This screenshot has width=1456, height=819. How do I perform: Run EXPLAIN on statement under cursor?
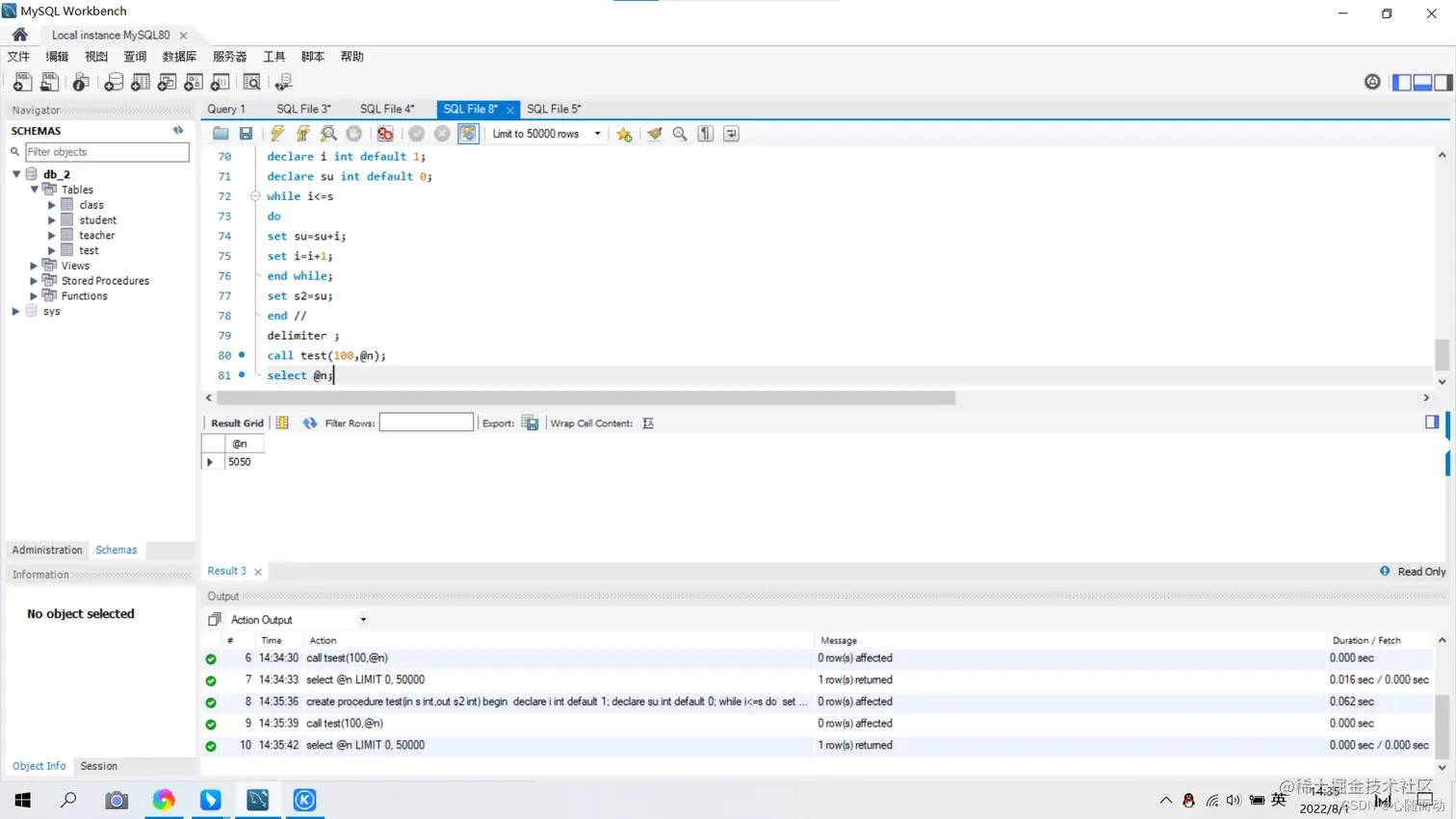tap(329, 134)
